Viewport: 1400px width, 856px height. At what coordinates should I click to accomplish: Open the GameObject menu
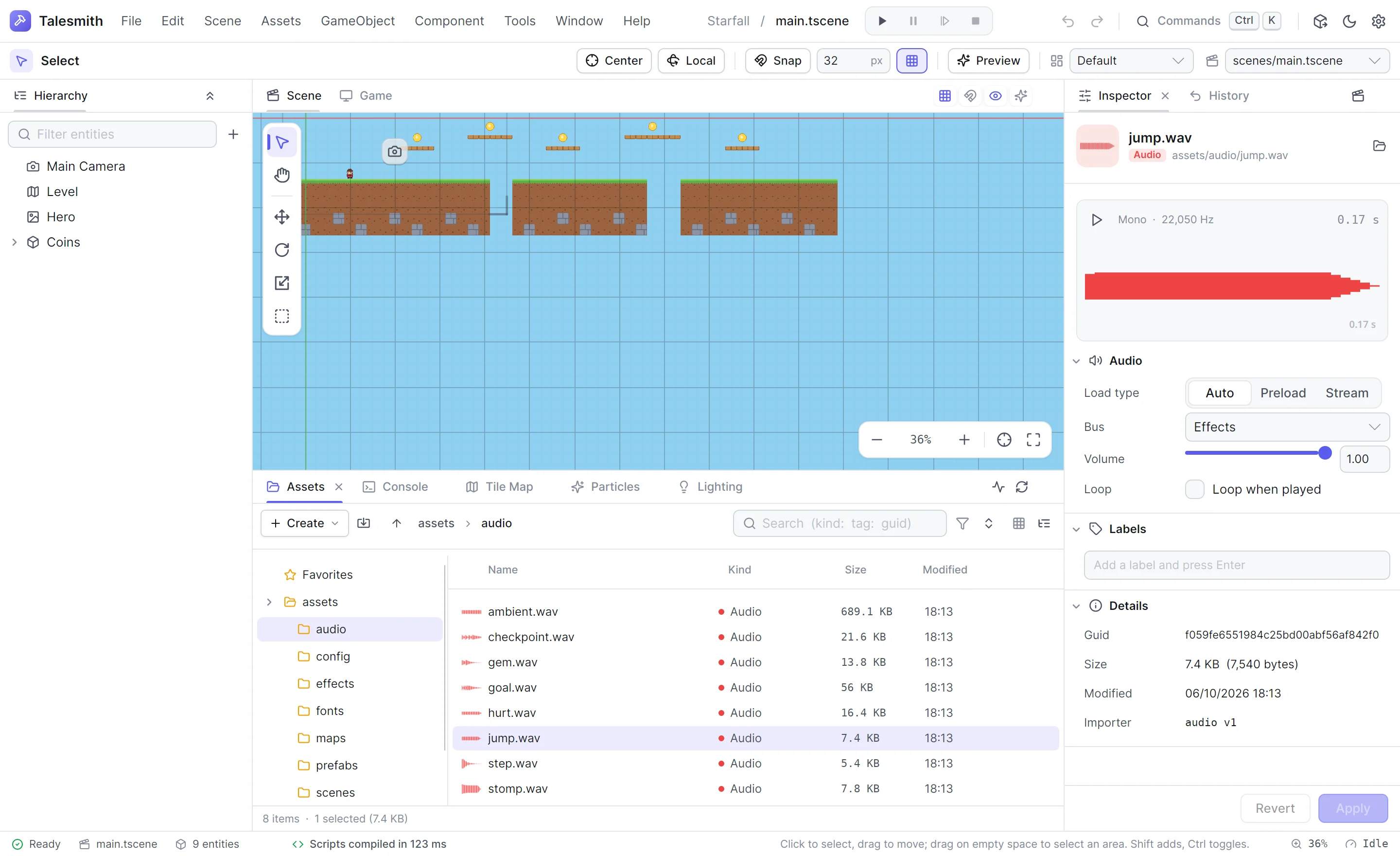click(357, 21)
